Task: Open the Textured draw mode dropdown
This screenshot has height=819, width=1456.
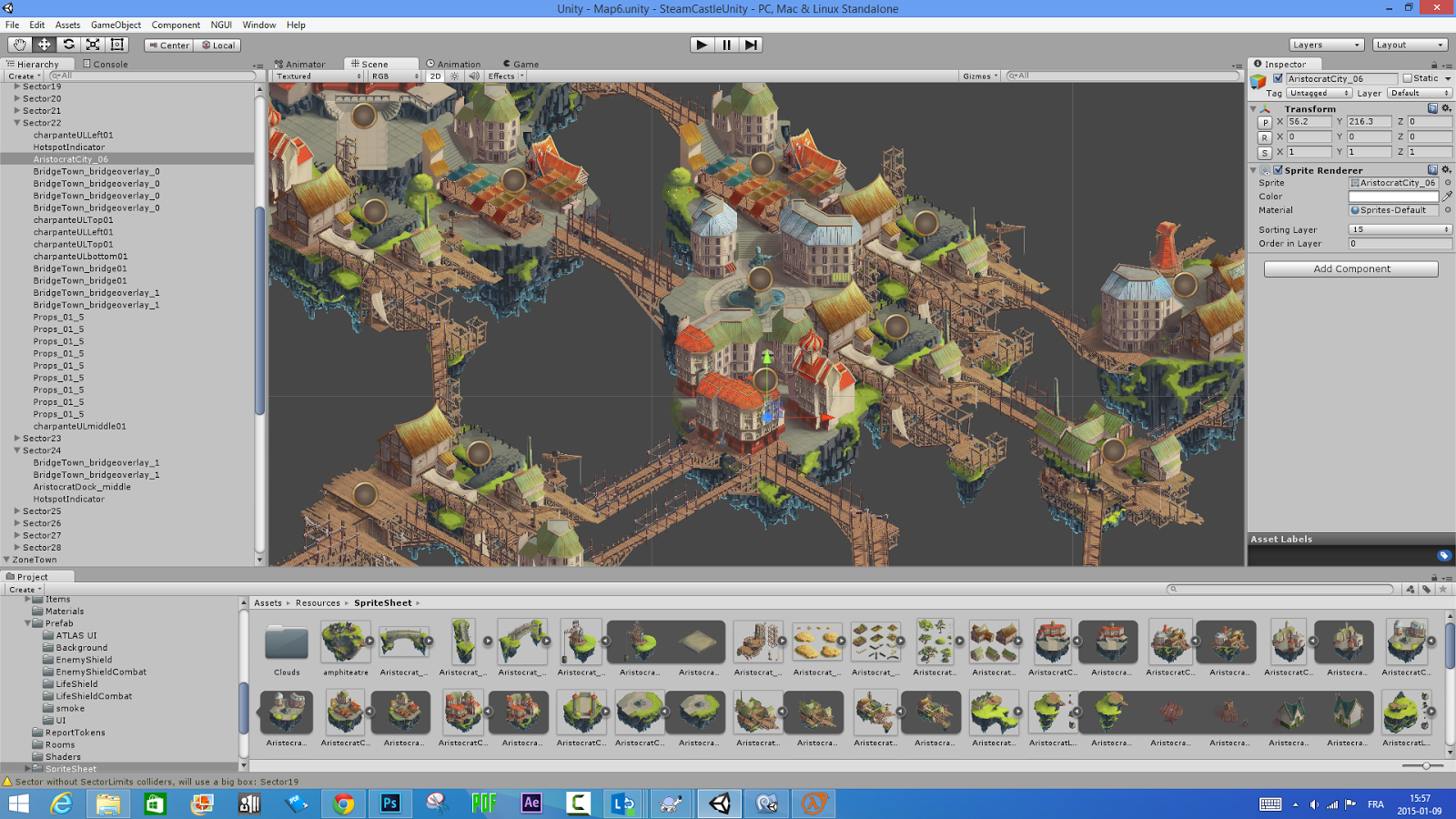Action: point(319,76)
